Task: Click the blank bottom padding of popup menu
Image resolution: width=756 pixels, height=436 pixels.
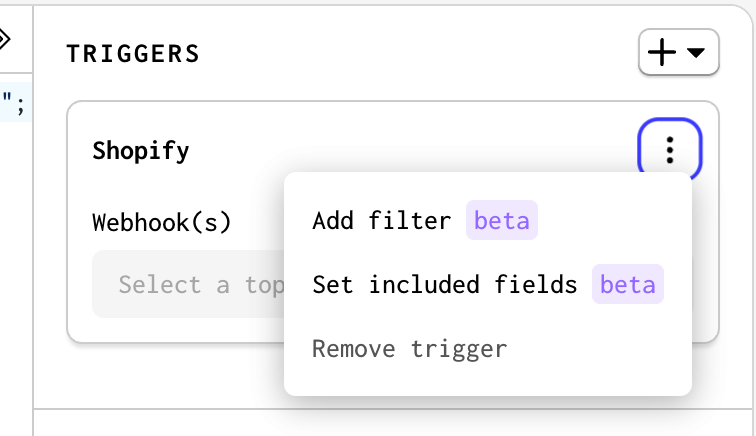Action: pos(488,381)
